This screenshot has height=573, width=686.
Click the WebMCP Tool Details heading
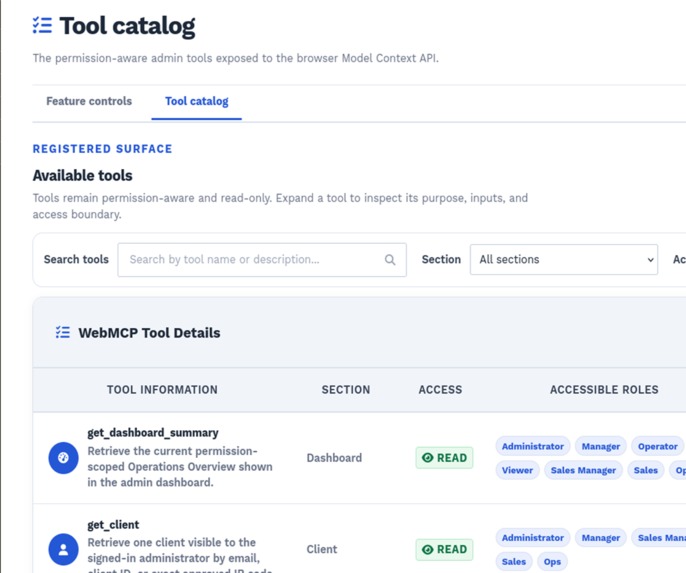click(x=149, y=333)
